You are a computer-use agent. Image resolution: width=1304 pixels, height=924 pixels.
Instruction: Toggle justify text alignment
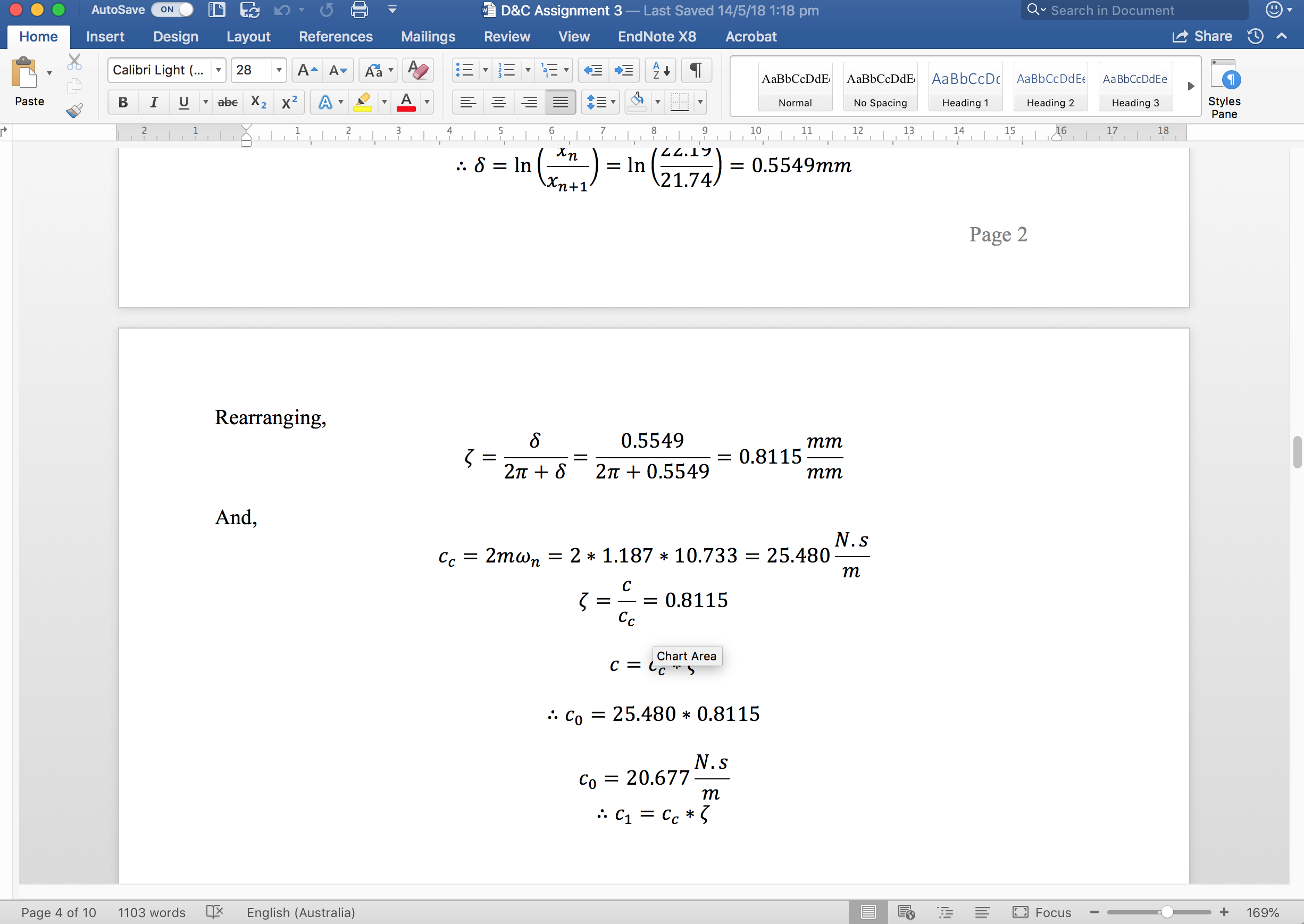[560, 103]
